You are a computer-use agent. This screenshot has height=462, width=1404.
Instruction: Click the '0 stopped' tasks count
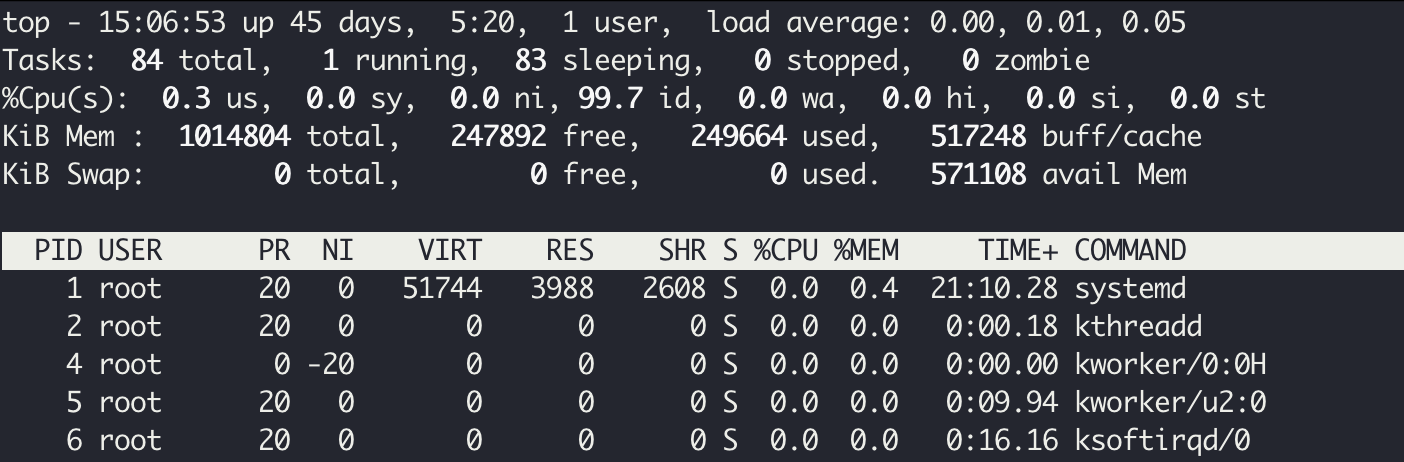coord(826,60)
